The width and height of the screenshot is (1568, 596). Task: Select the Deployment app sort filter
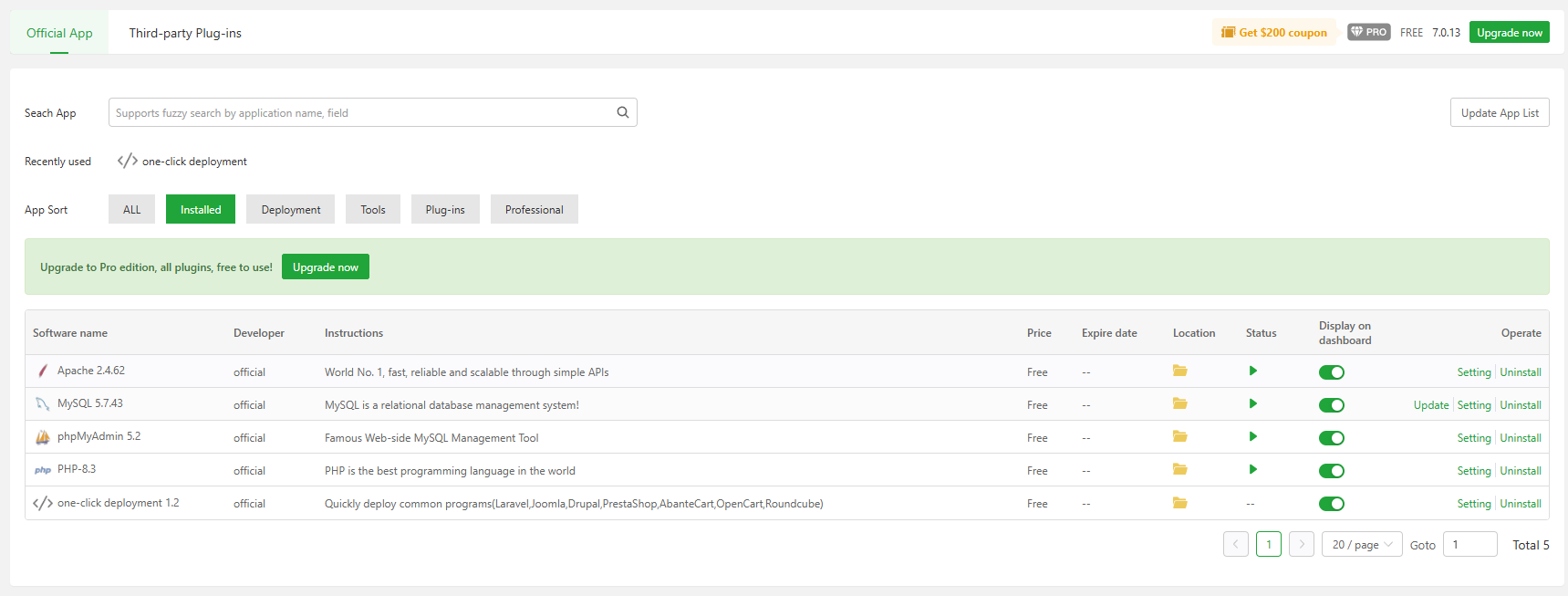click(290, 209)
